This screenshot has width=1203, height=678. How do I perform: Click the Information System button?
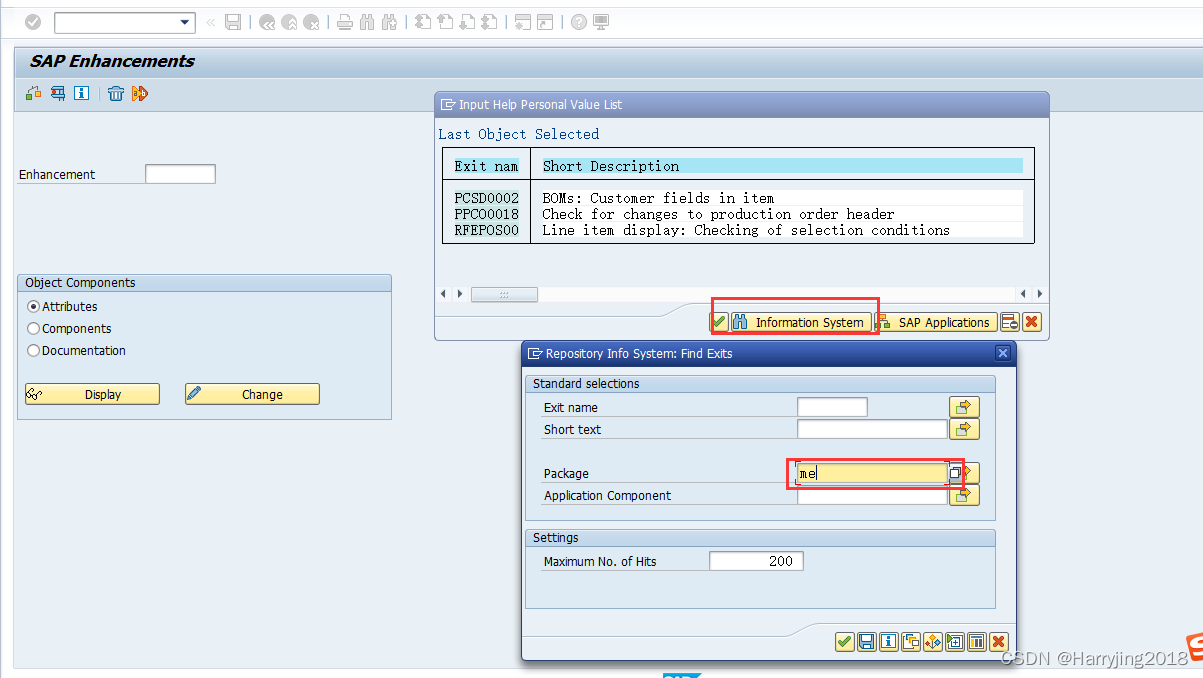800,322
